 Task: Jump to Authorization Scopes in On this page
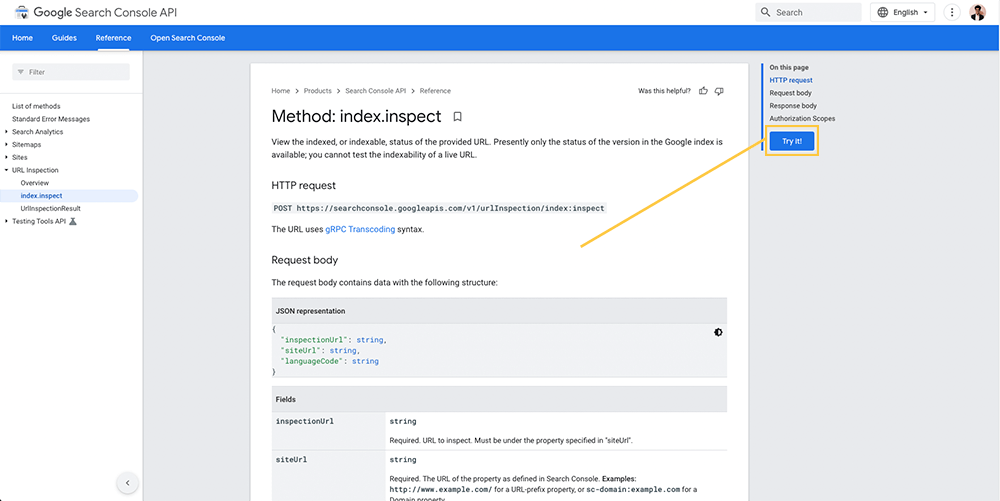802,119
